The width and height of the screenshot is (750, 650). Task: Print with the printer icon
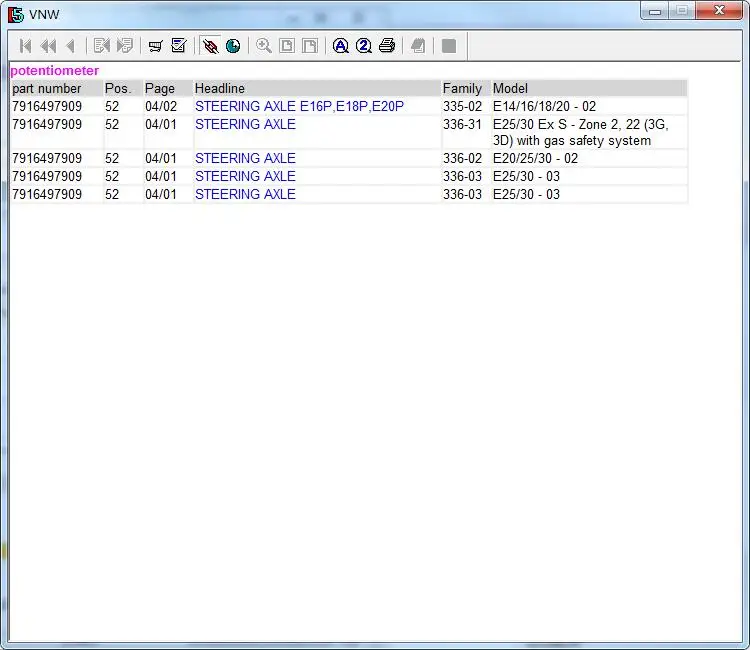(387, 46)
